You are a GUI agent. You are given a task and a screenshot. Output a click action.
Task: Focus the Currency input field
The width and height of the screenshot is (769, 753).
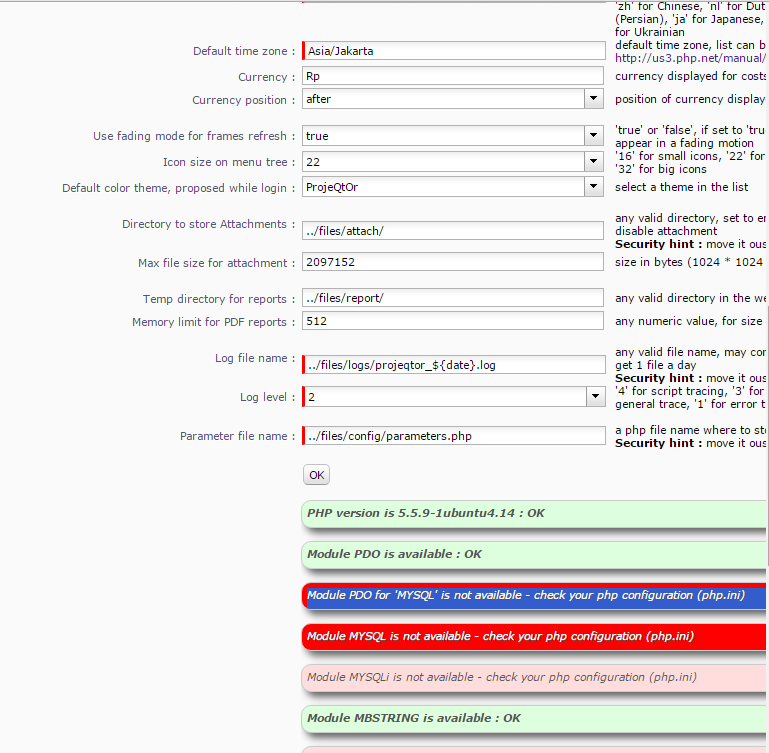[455, 76]
